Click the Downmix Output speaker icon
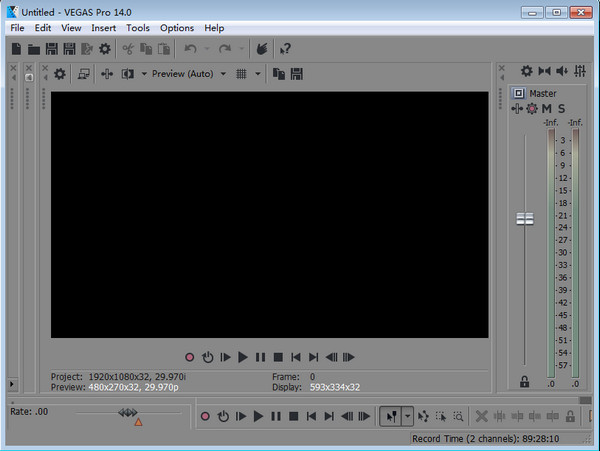This screenshot has height=451, width=600. [545, 71]
